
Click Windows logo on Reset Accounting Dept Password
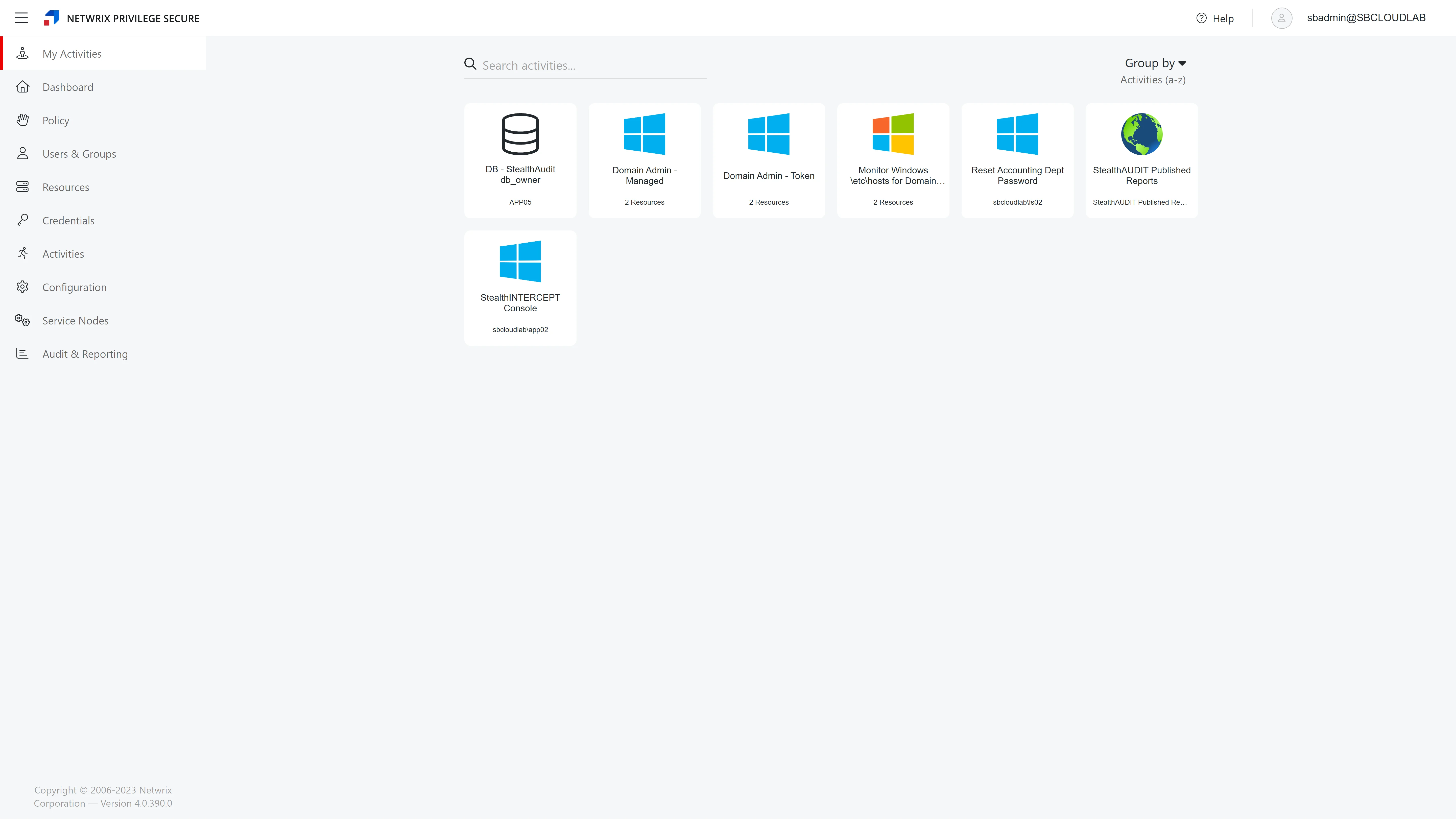pyautogui.click(x=1017, y=134)
